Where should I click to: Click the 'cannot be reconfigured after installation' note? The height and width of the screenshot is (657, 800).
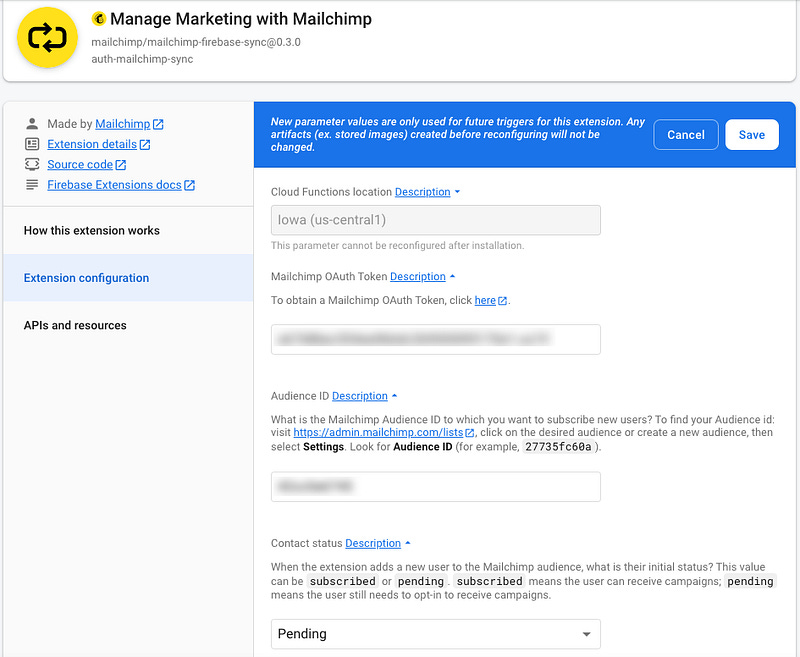click(x=397, y=245)
